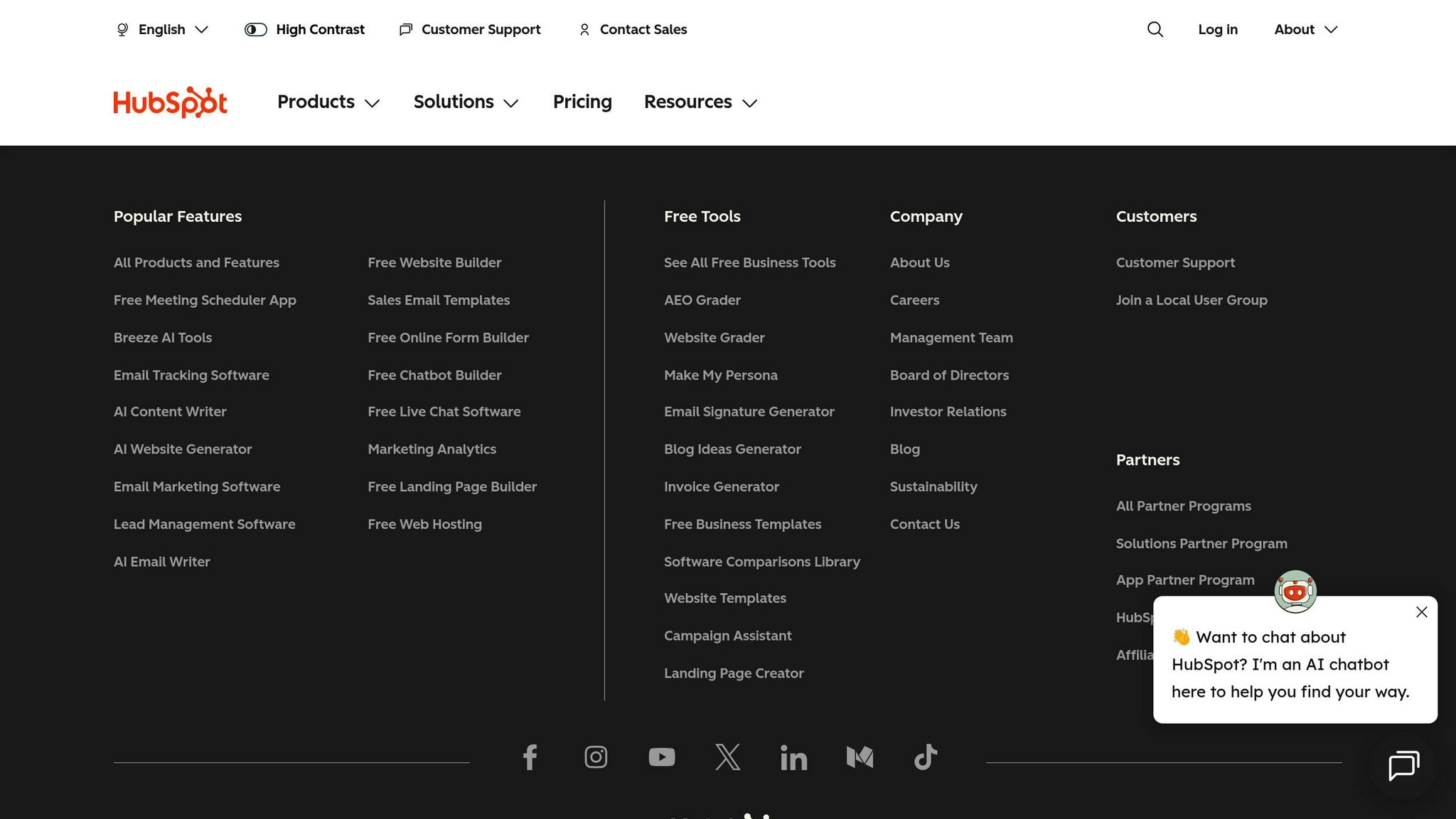Expand the English language dropdown
The image size is (1456, 819).
click(162, 29)
